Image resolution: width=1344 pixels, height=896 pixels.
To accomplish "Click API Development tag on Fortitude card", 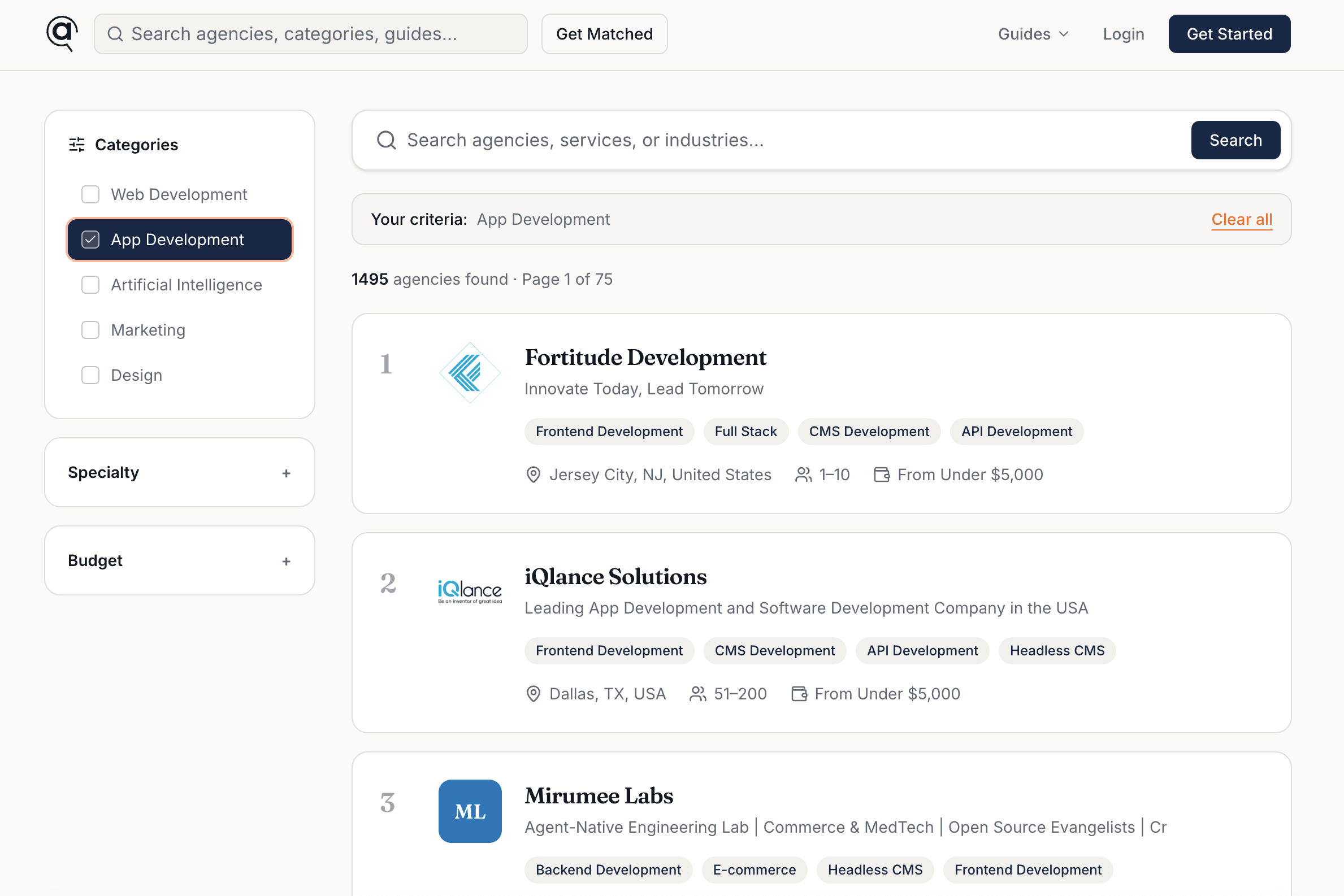I will (1016, 432).
